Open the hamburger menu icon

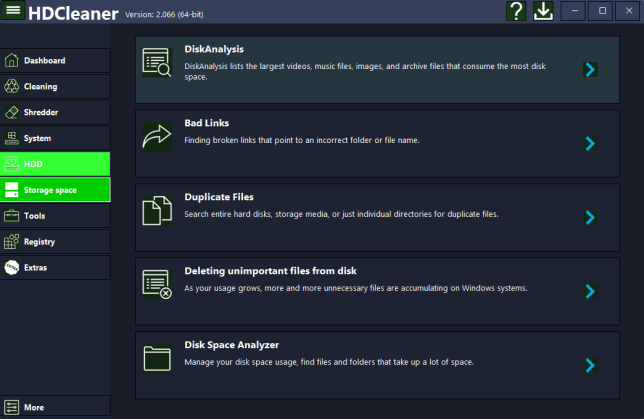(x=13, y=10)
